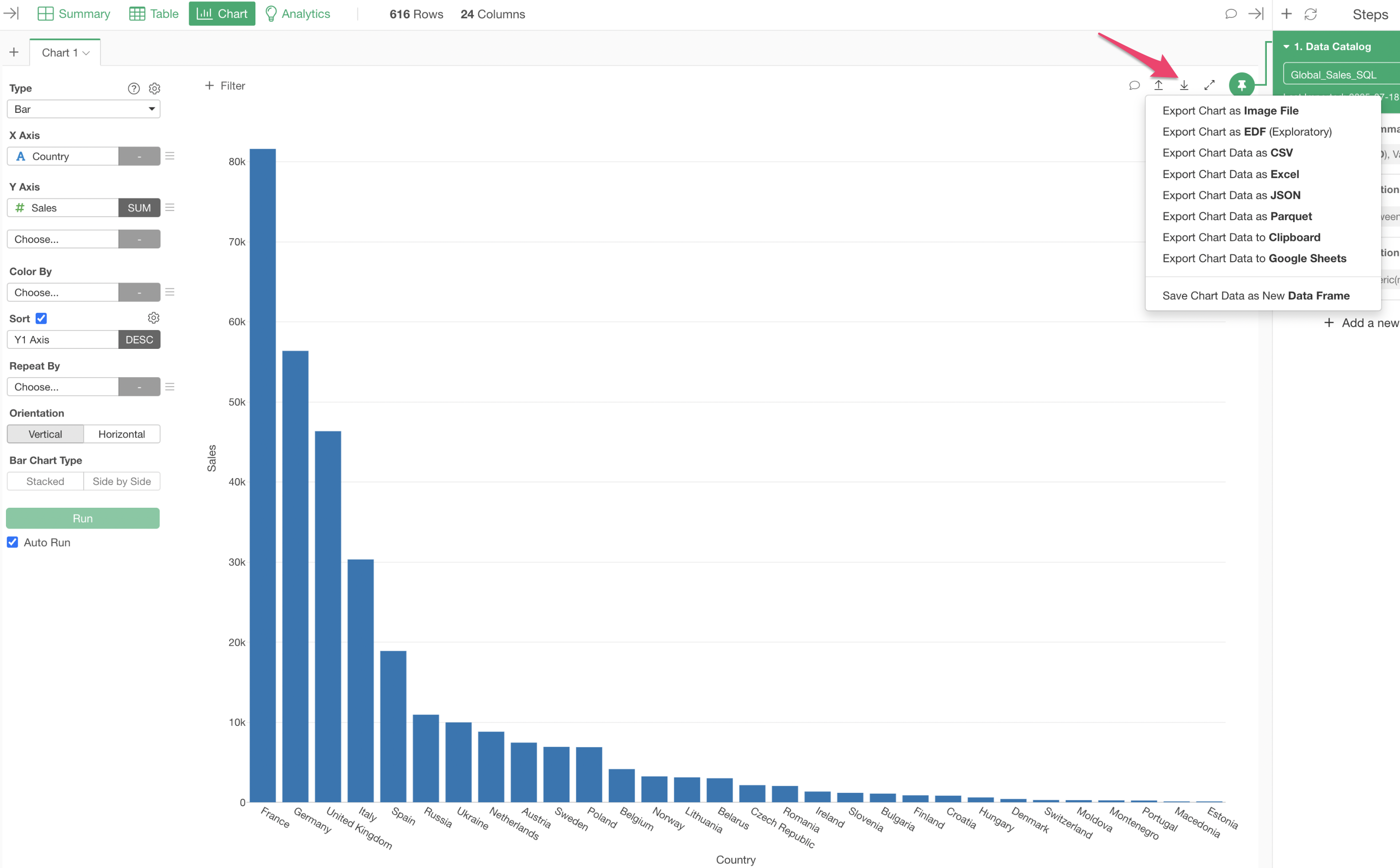Click the United Kingdom bar
This screenshot has width=1400, height=868.
328,617
